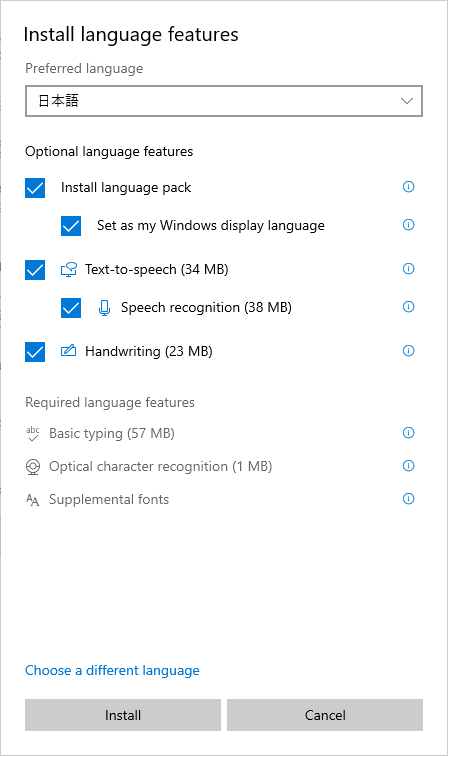Open info for Install language pack
449x757 pixels.
point(408,187)
